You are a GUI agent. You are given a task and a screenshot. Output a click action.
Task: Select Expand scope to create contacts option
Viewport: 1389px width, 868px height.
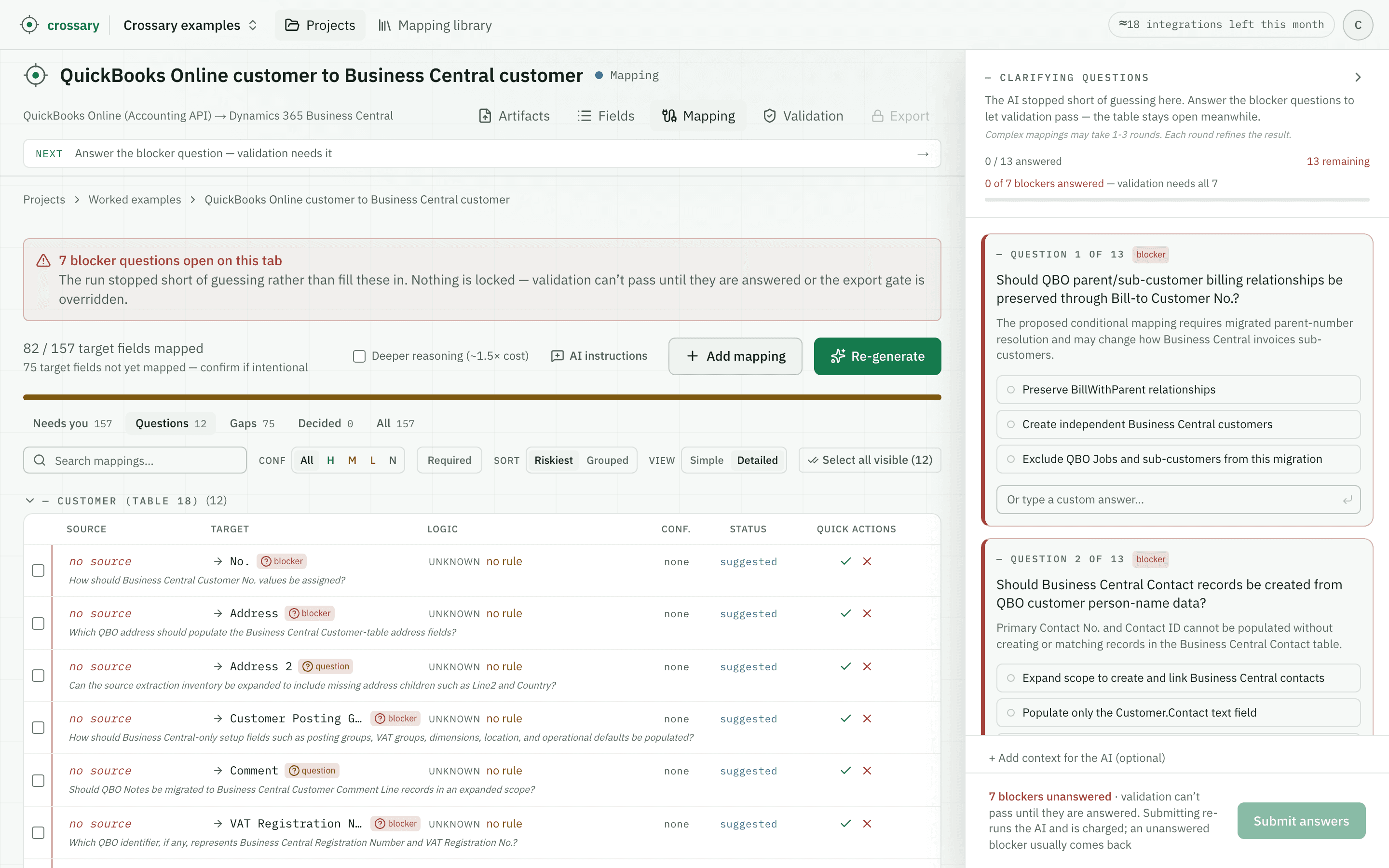(1178, 678)
